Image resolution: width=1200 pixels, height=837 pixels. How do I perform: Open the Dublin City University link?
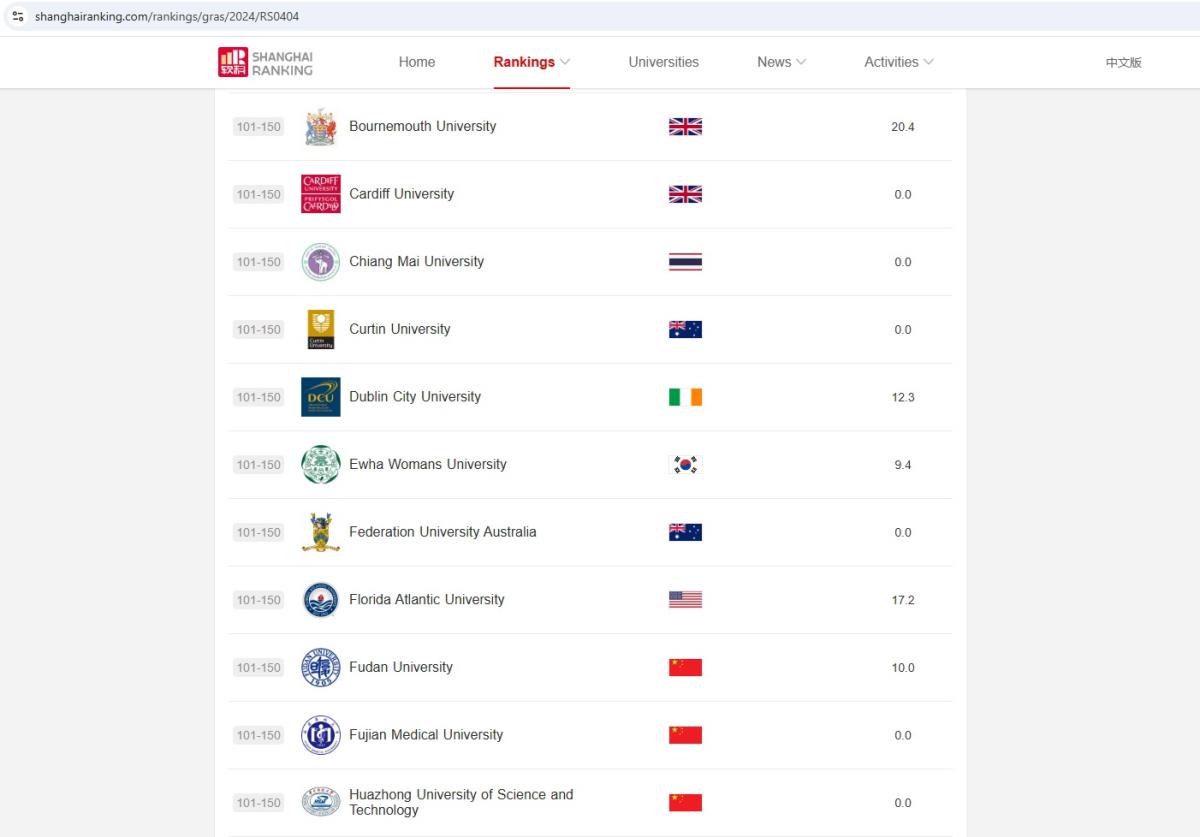(415, 397)
